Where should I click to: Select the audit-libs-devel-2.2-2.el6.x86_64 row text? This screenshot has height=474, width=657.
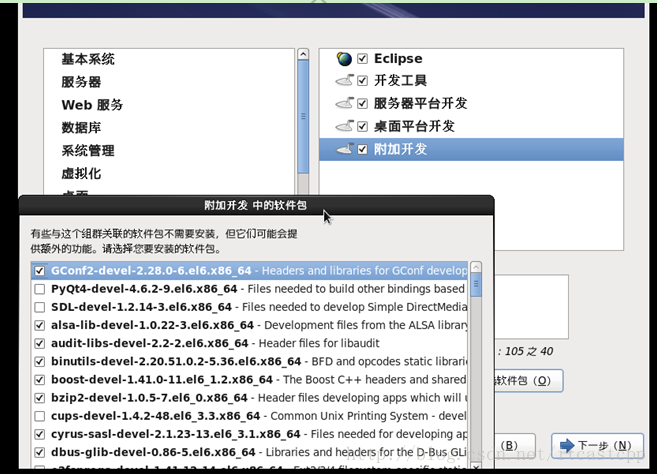click(x=150, y=343)
